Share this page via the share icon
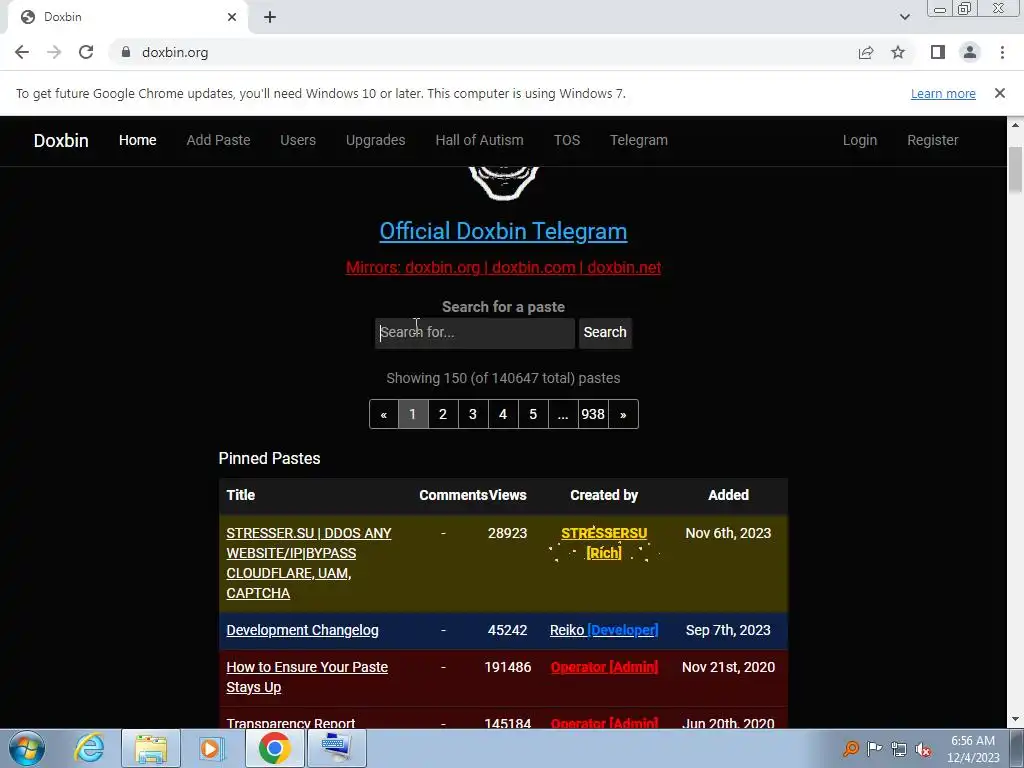Image resolution: width=1024 pixels, height=768 pixels. click(866, 52)
